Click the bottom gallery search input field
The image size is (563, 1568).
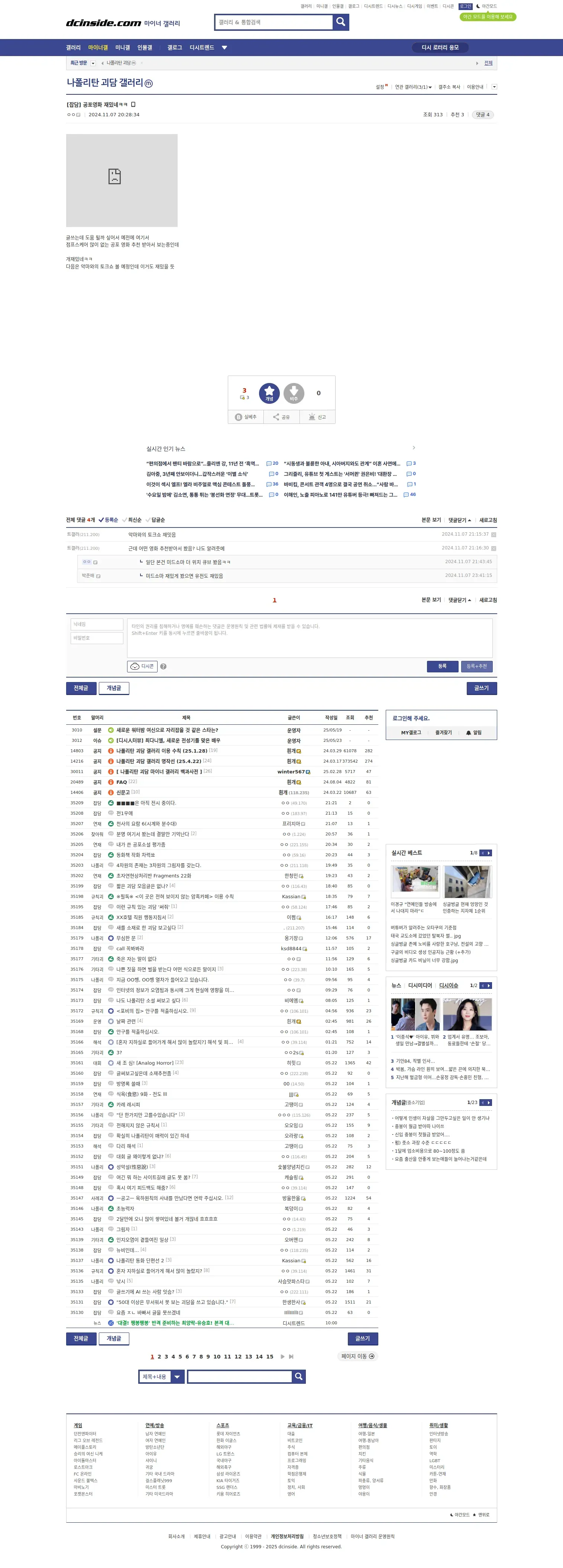[240, 1377]
